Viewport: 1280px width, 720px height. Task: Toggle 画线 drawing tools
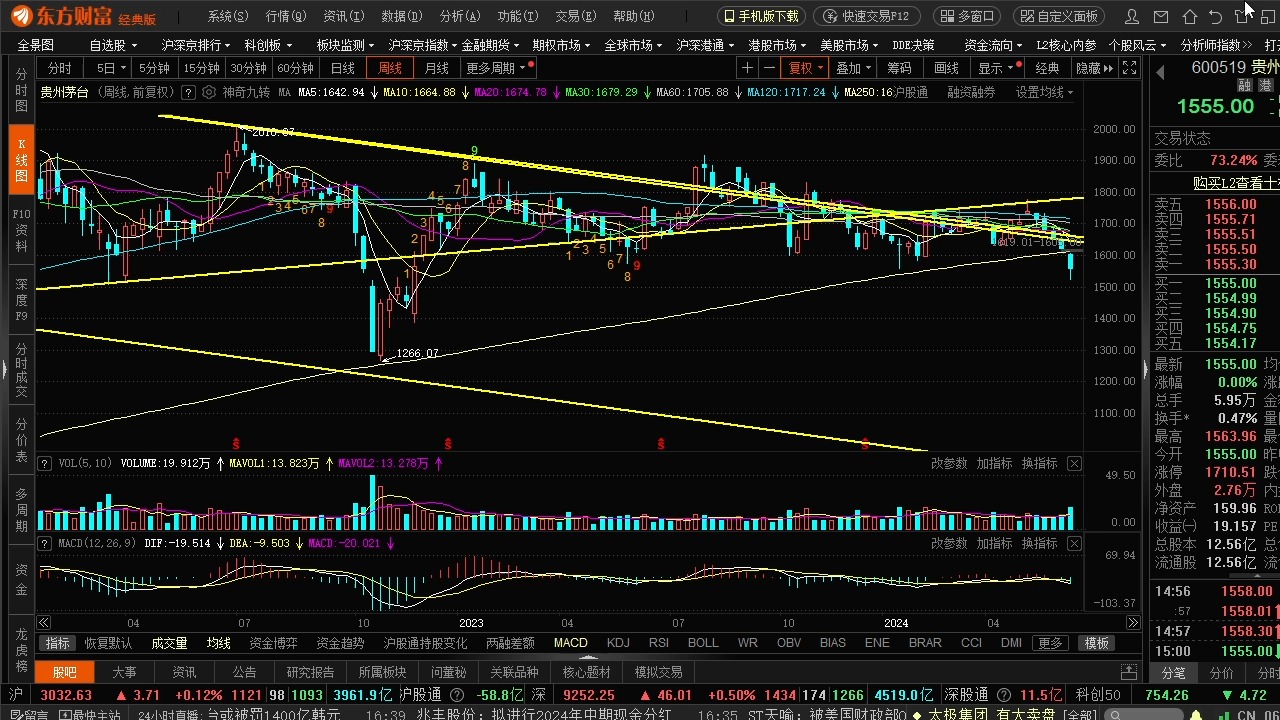(x=946, y=68)
